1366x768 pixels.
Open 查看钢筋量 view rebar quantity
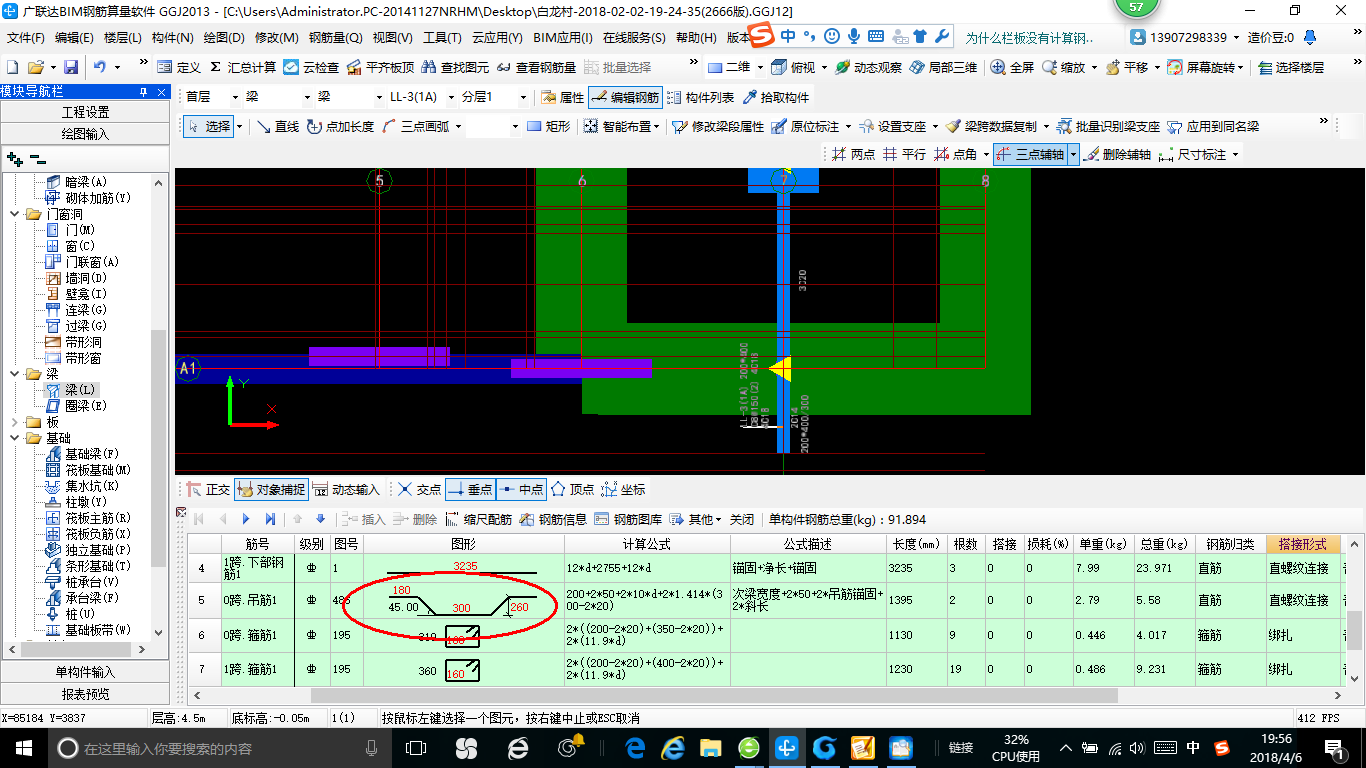tap(536, 67)
